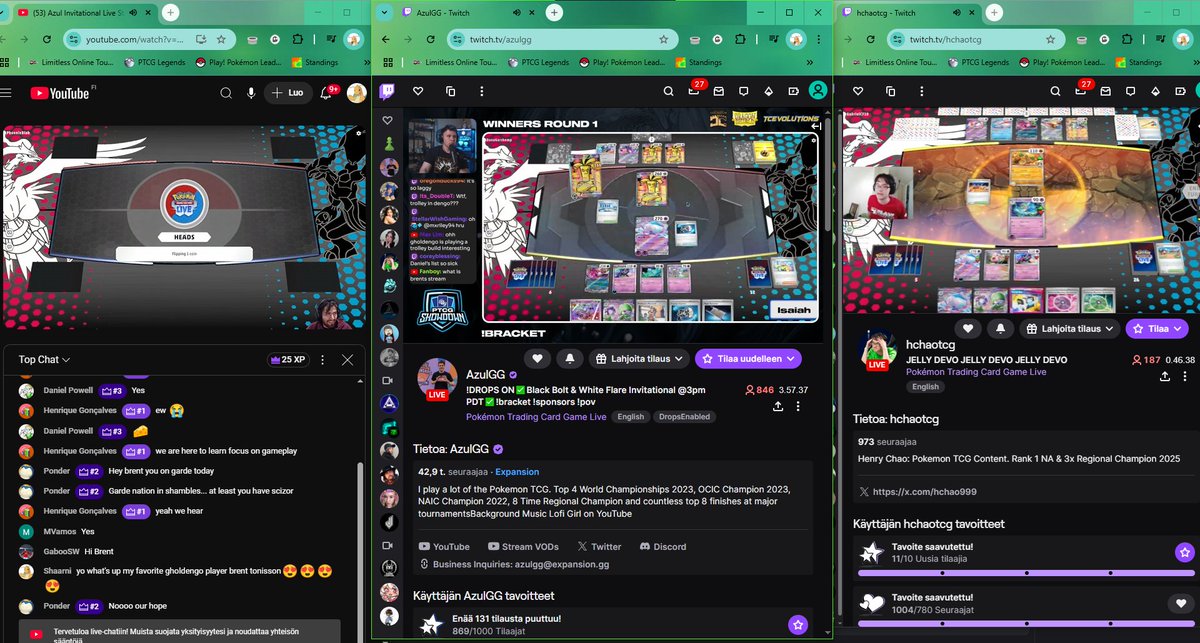1200x643 pixels.
Task: Click star icon on AzulGG subscriber goal
Action: point(797,625)
